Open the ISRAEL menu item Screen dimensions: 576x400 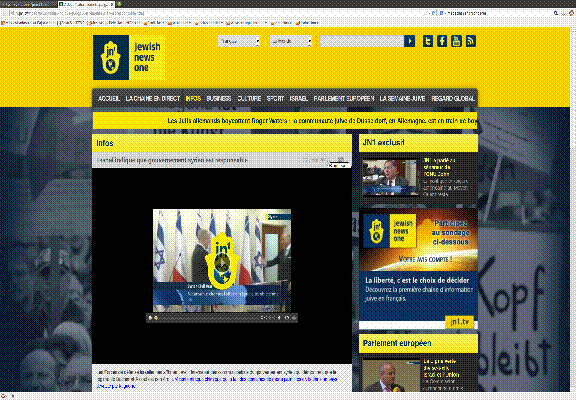click(299, 98)
